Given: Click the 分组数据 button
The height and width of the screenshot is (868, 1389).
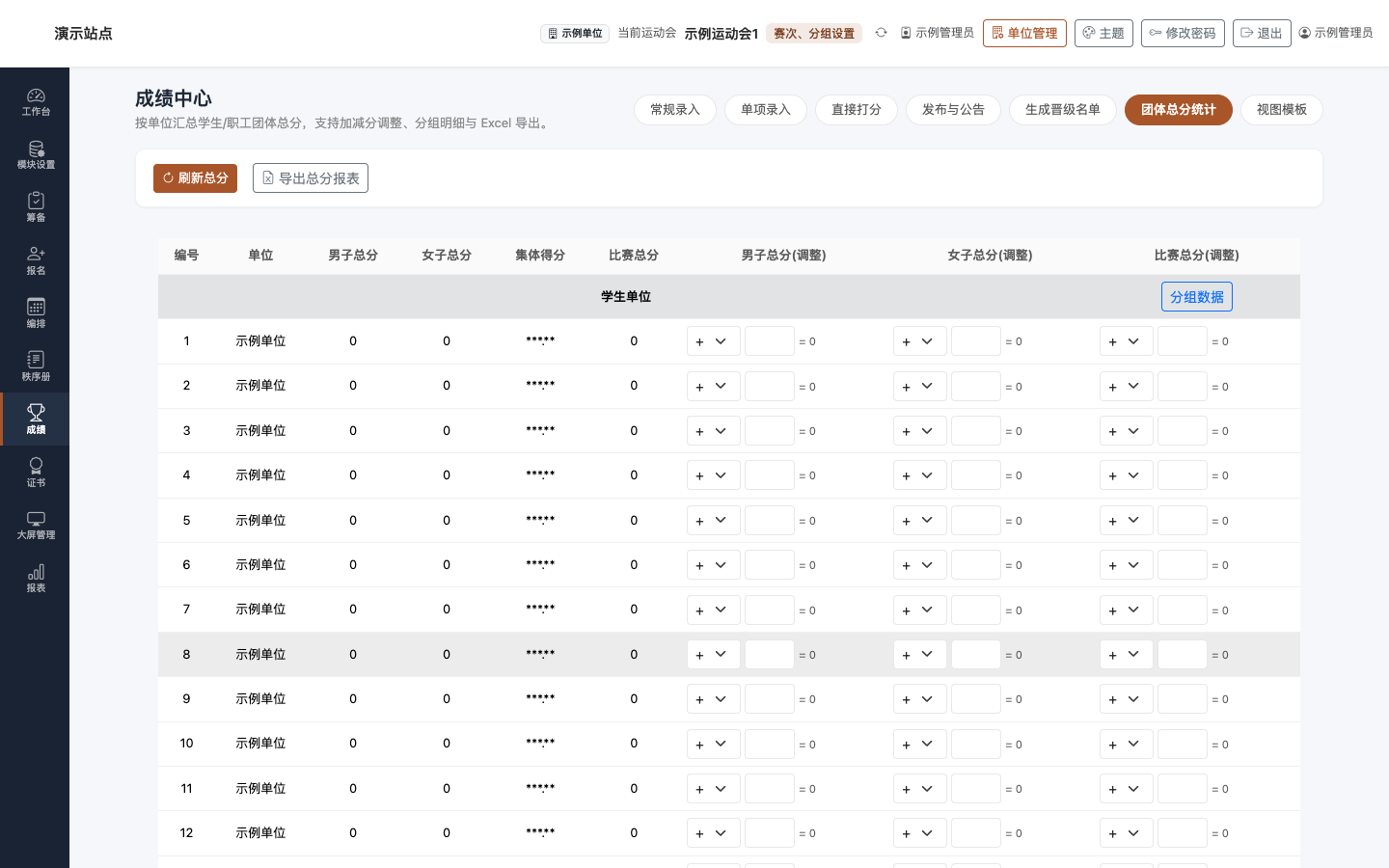Looking at the screenshot, I should pos(1197,297).
